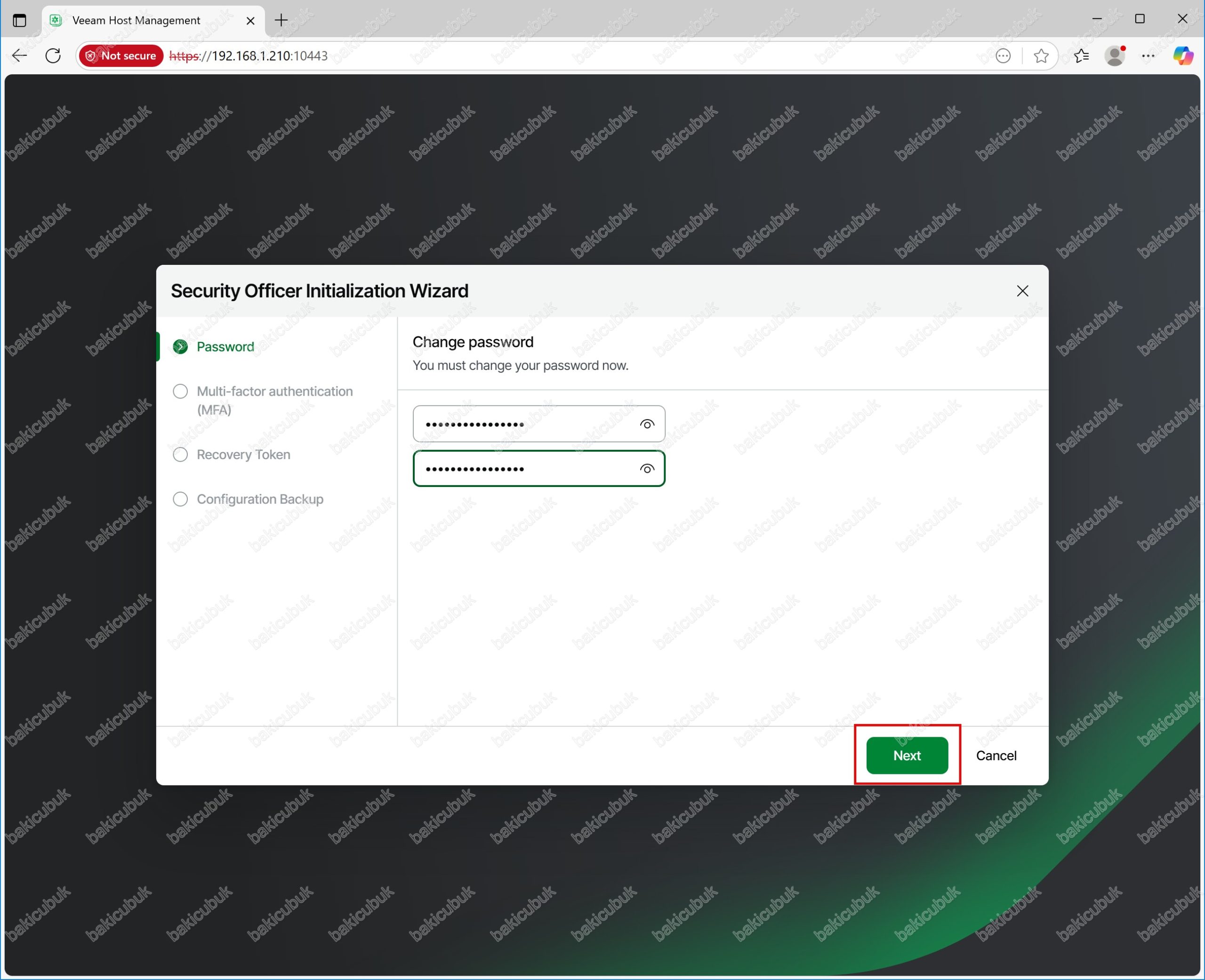Reveal the first password field contents
The height and width of the screenshot is (980, 1205).
click(x=647, y=424)
